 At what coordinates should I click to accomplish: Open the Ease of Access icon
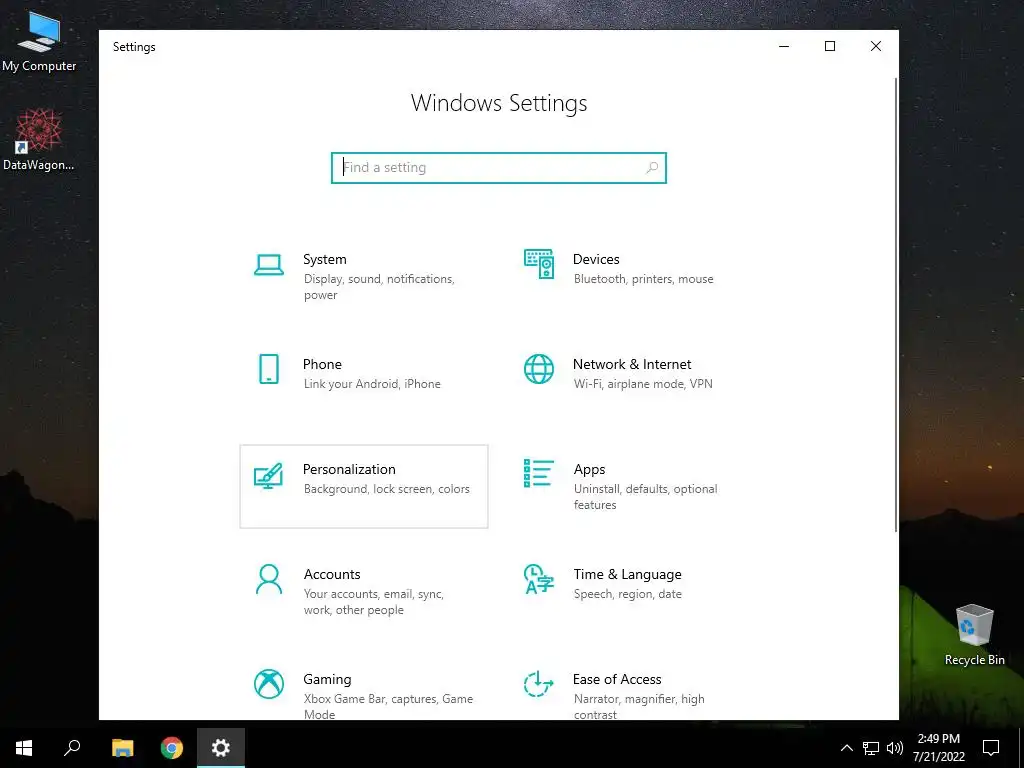click(x=539, y=684)
